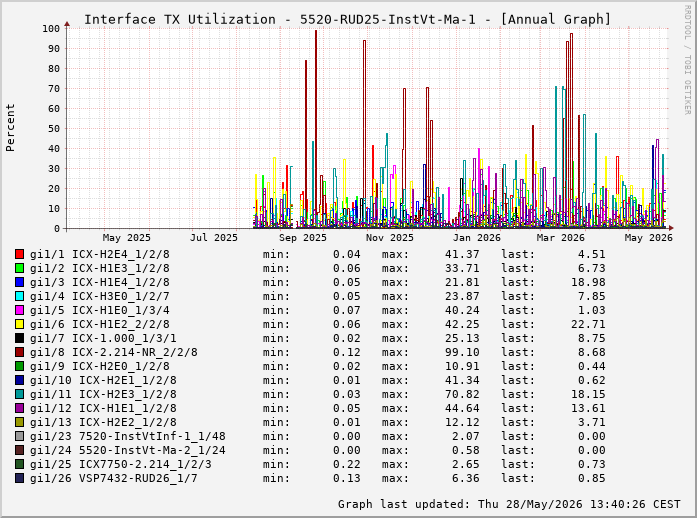Screen dimensions: 697x518
Task: Click the magenta gi1/5 legend swatch
Action: coord(19,310)
